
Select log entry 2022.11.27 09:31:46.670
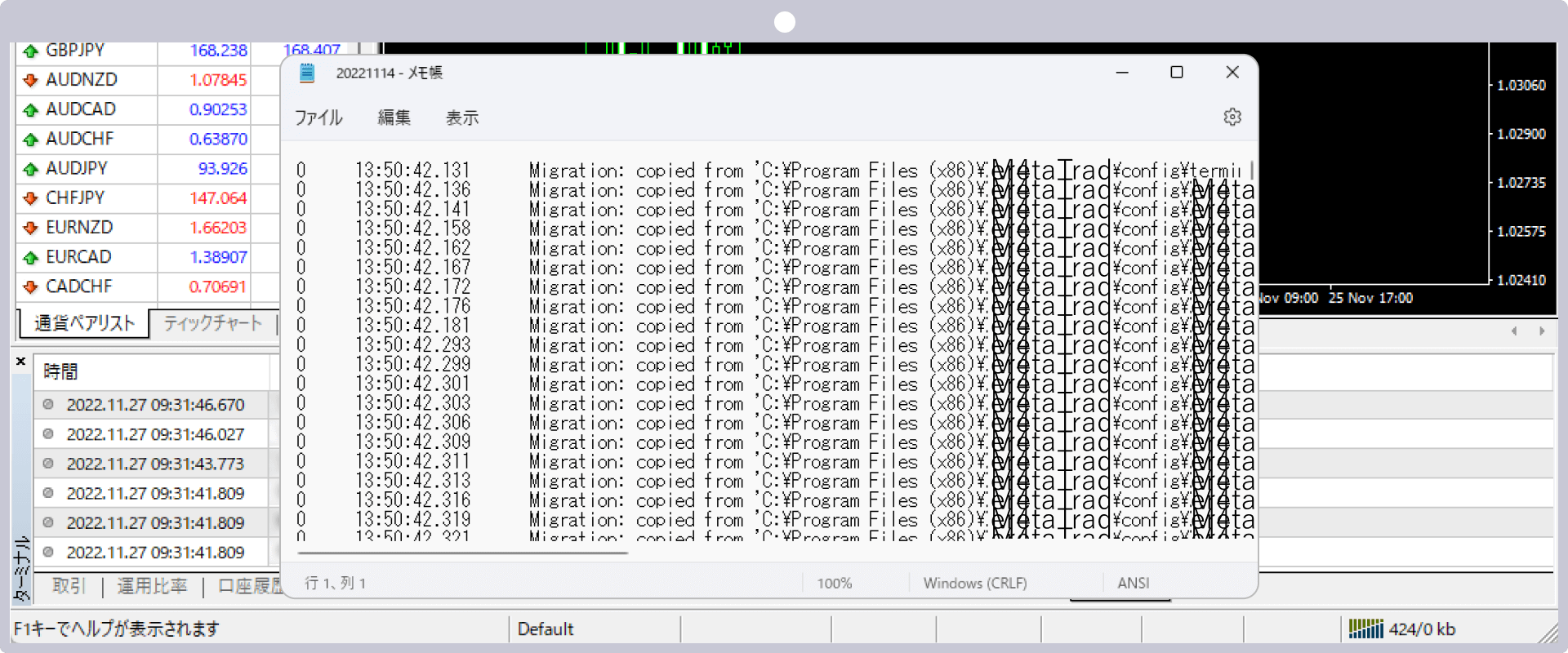(155, 405)
